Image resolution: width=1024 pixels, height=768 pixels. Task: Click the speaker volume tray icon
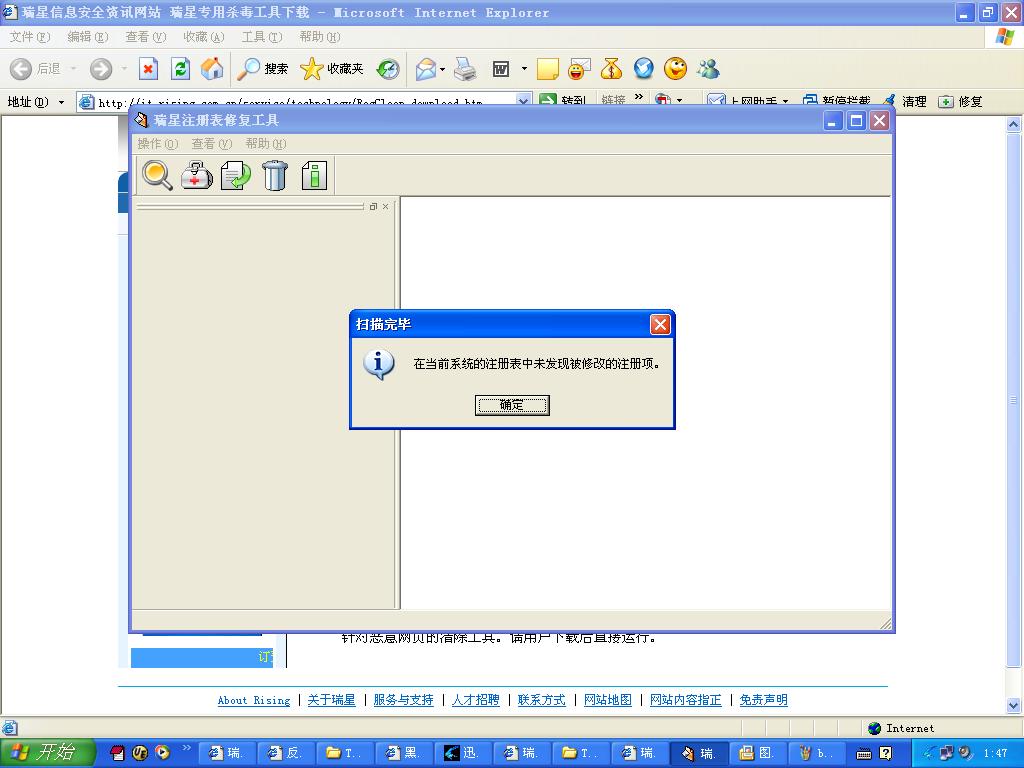coord(964,753)
